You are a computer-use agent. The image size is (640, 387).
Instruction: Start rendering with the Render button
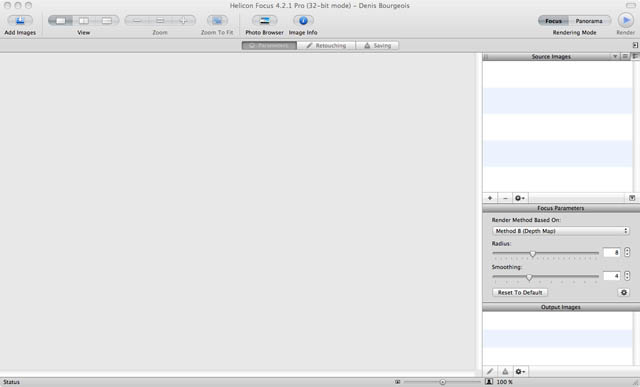(626, 20)
